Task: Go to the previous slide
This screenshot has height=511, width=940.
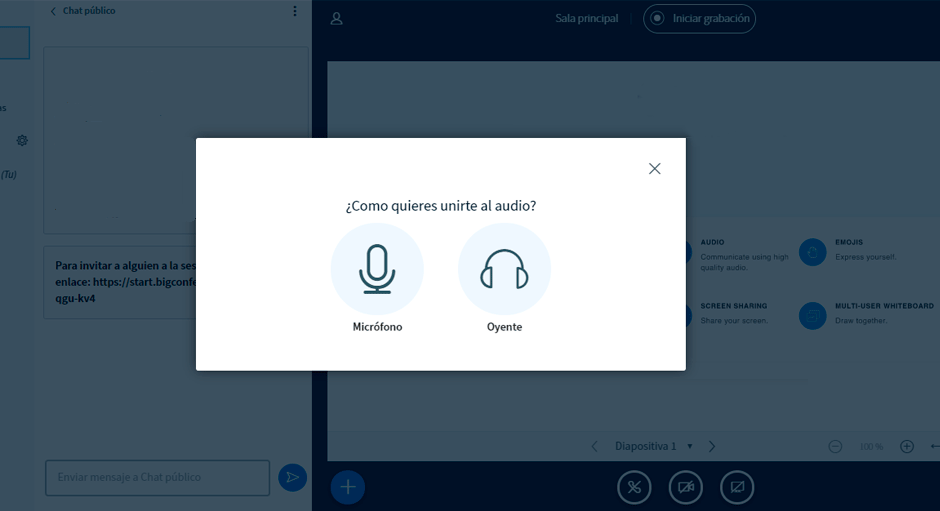Action: coord(594,446)
